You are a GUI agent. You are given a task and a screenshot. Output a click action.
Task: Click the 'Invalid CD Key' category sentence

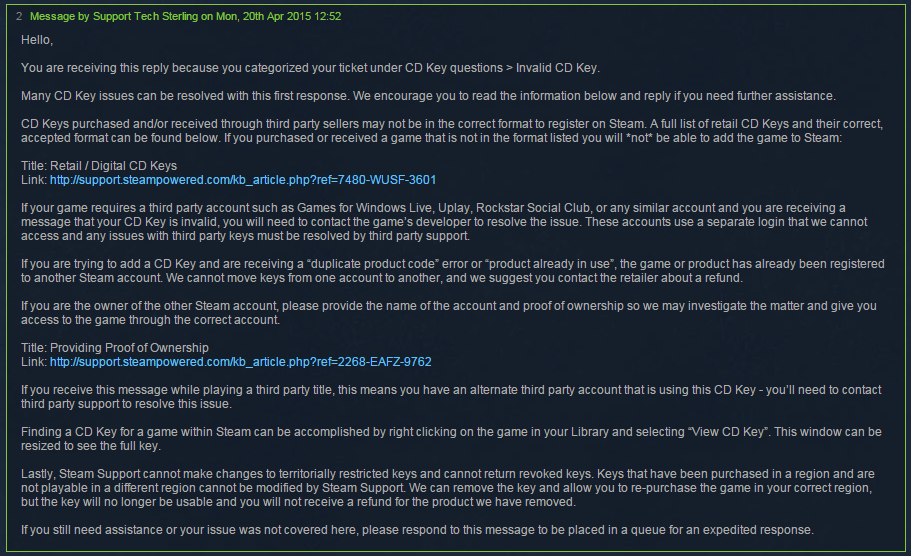point(310,68)
